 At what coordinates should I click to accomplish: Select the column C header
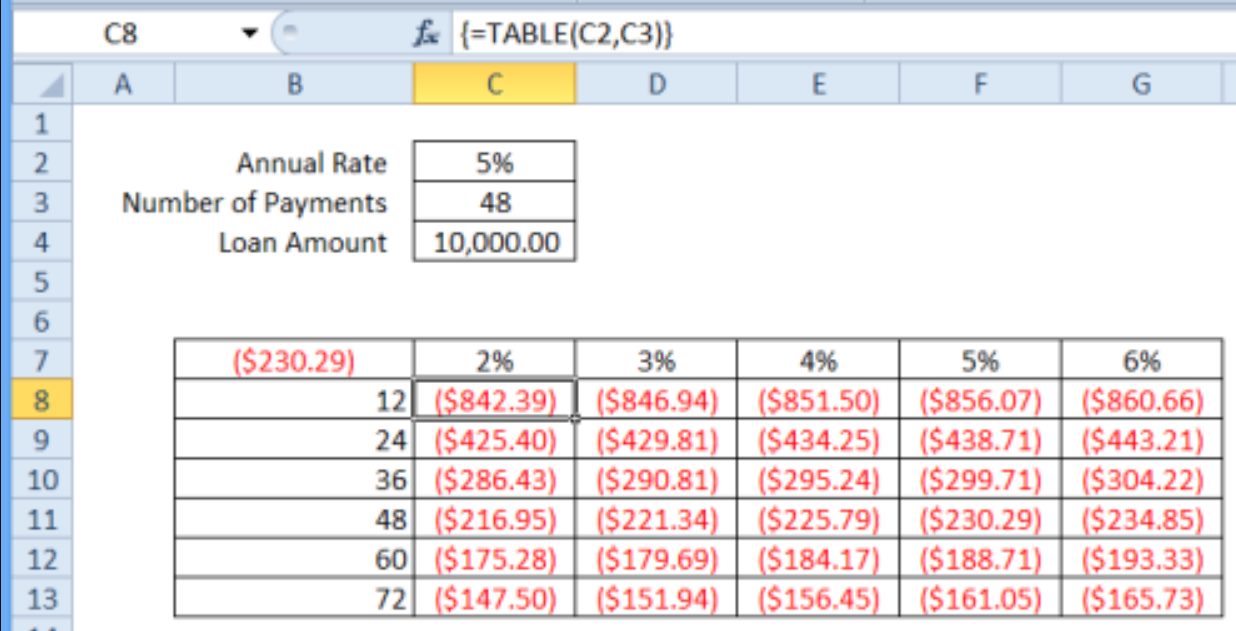497,87
